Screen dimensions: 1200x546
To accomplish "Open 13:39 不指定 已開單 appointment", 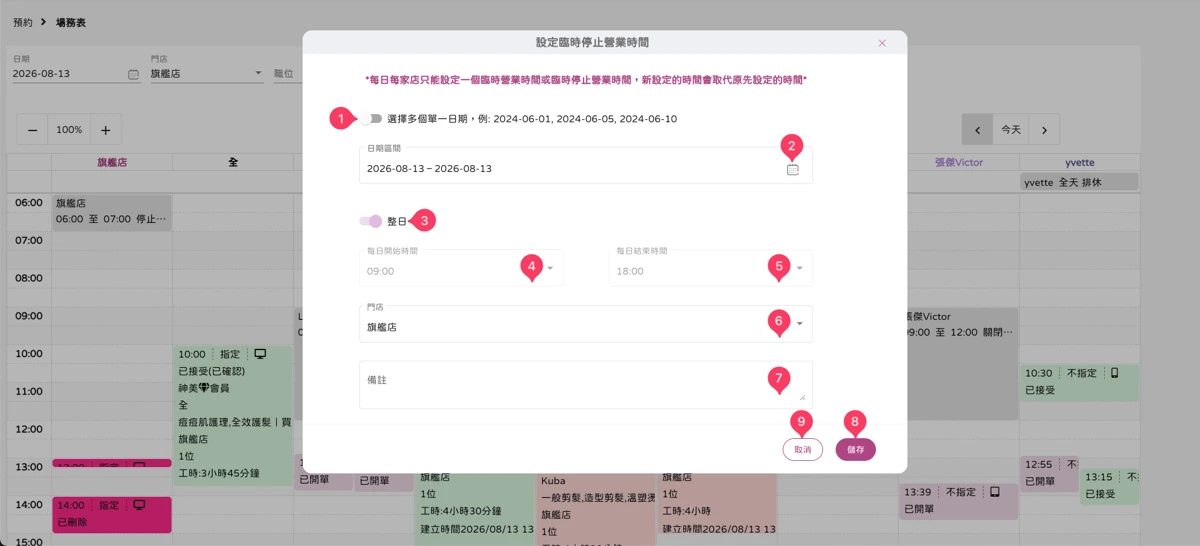I will point(958,501).
